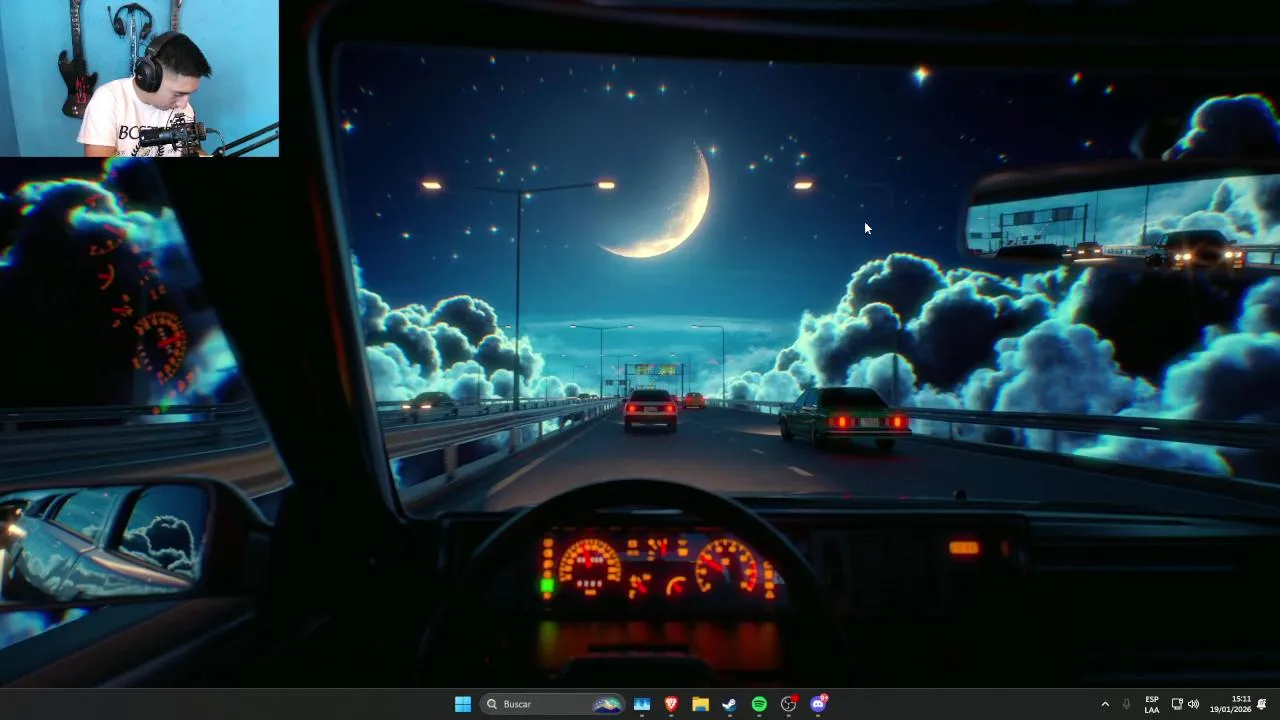1280x720 pixels.
Task: Switch ESP LAA input language
Action: 1152,704
